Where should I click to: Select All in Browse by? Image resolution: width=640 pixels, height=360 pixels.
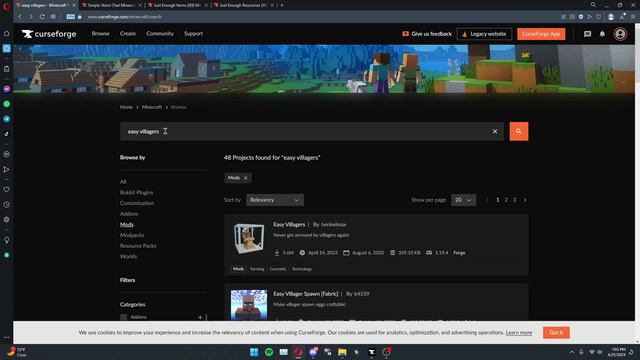pyautogui.click(x=123, y=182)
